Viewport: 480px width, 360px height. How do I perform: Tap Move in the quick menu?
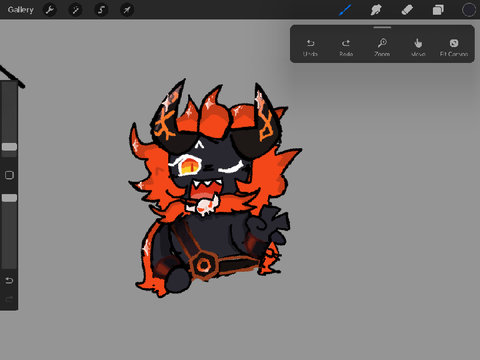pos(418,47)
